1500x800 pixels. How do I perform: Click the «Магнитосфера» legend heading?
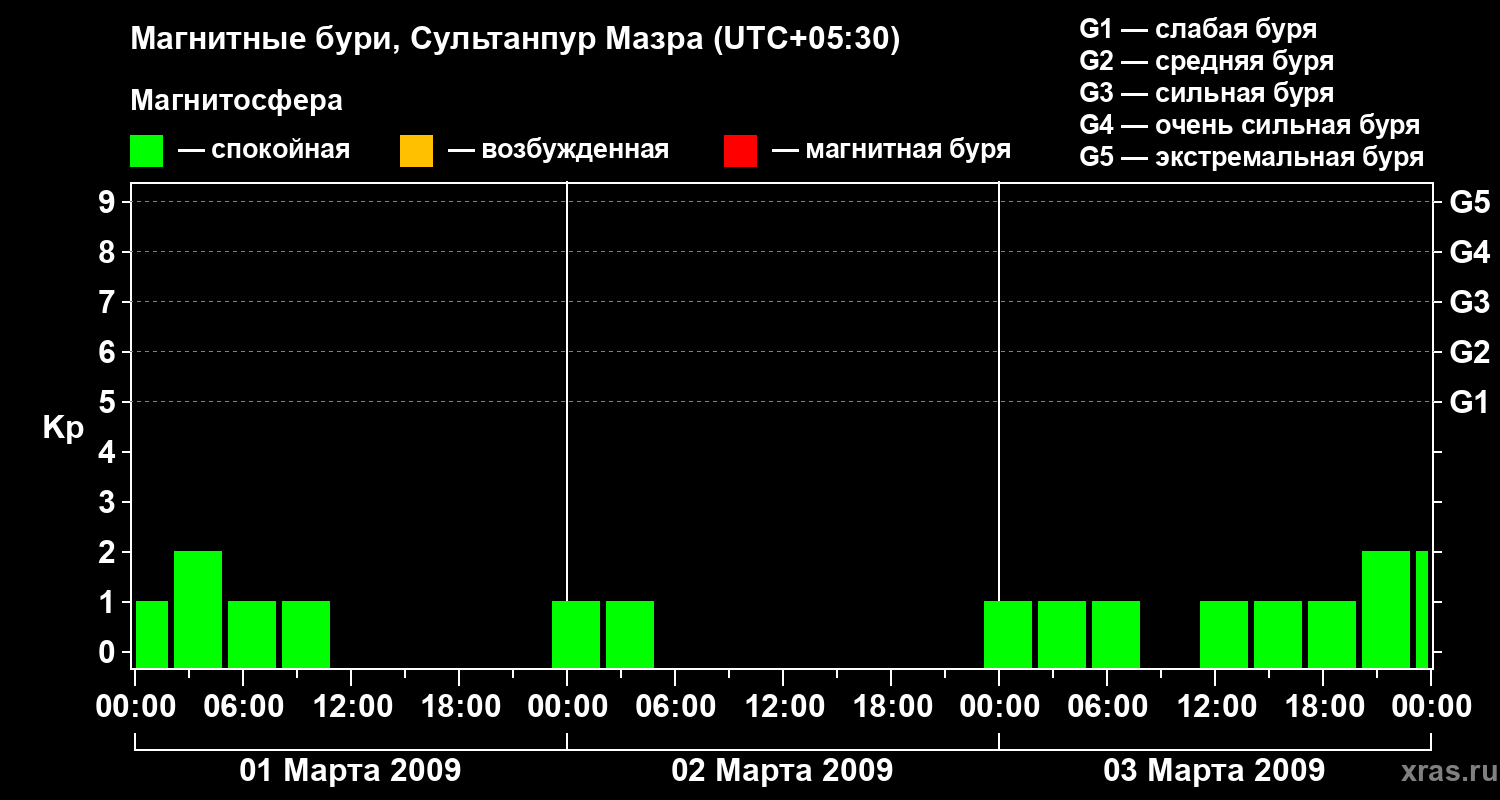[x=236, y=101]
